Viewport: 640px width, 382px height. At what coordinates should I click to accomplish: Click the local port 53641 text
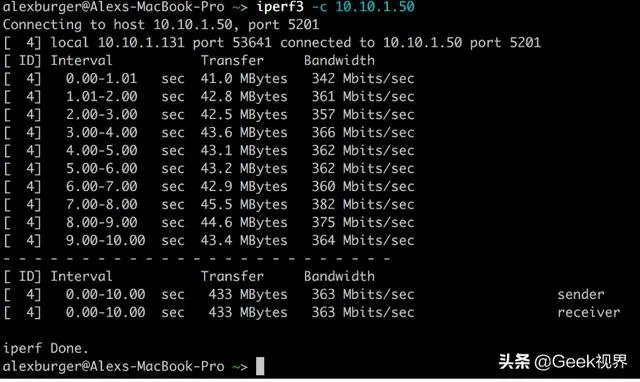[231, 42]
